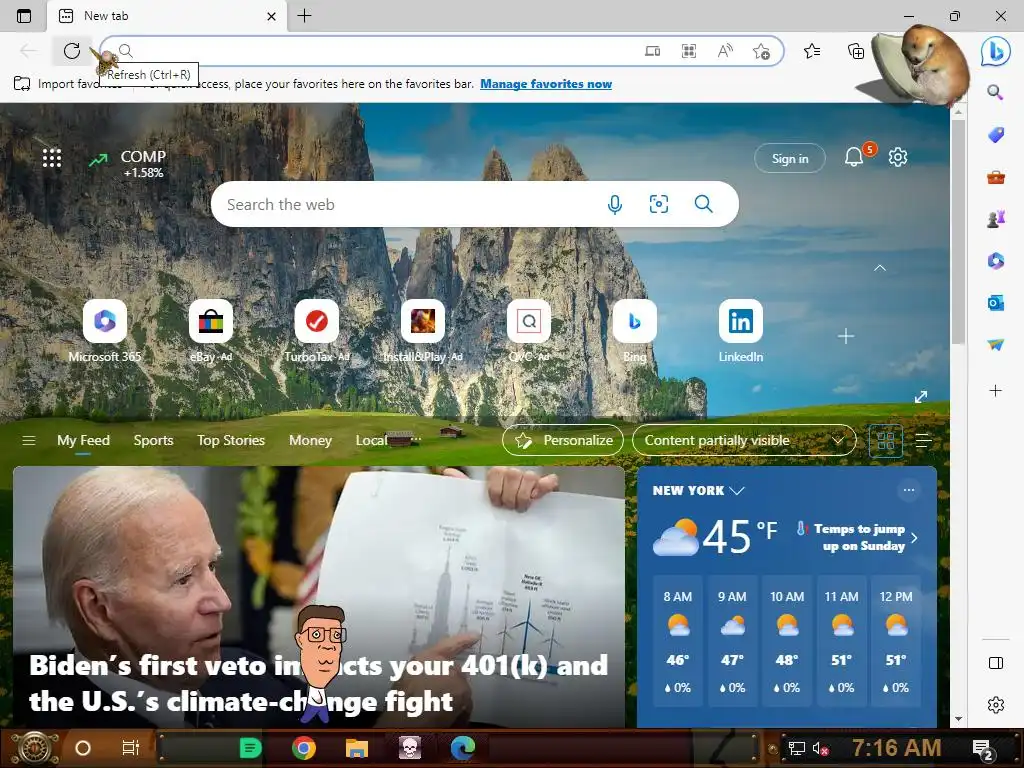Select the Sports tab
This screenshot has width=1024, height=768.
tap(153, 441)
